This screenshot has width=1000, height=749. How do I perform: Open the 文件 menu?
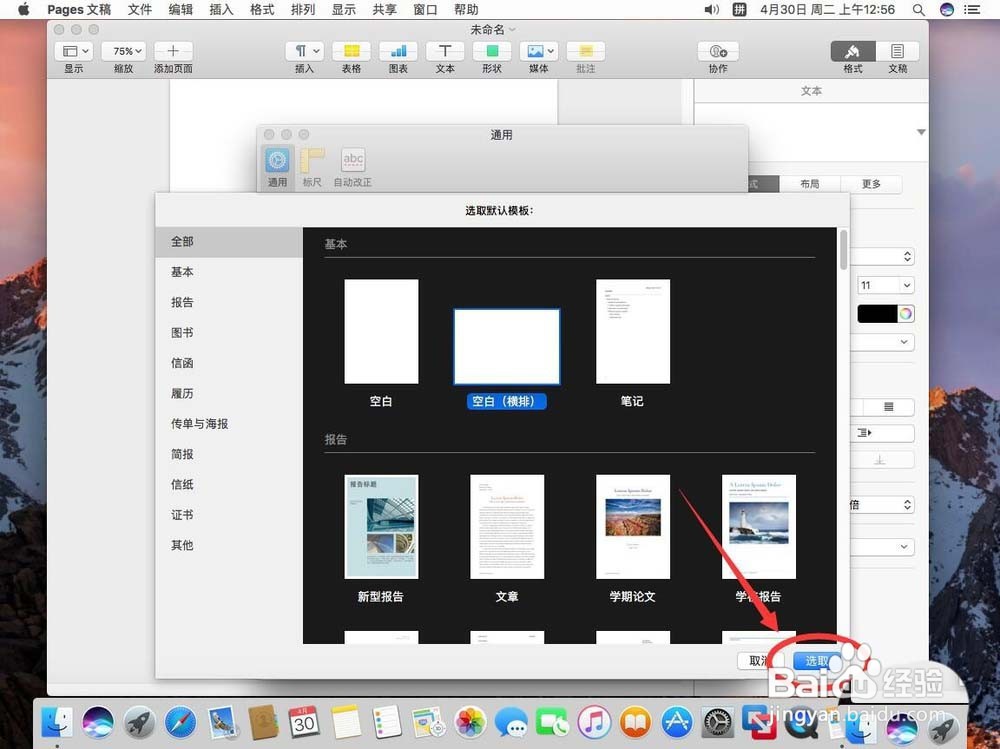pyautogui.click(x=140, y=10)
